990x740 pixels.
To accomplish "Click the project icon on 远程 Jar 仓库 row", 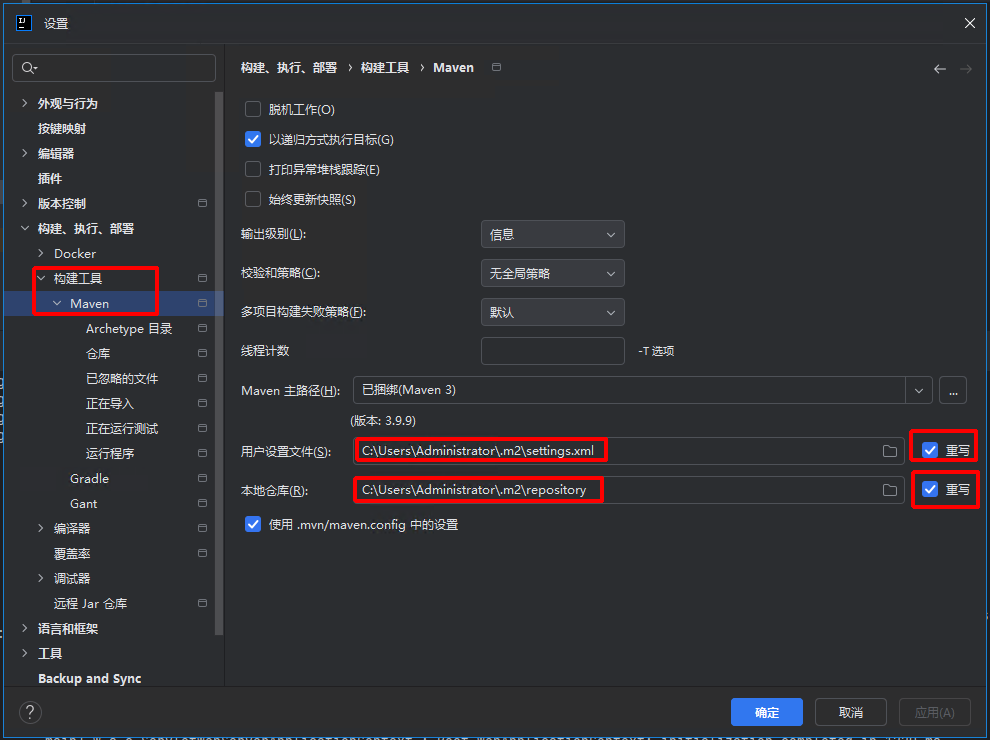I will (202, 603).
